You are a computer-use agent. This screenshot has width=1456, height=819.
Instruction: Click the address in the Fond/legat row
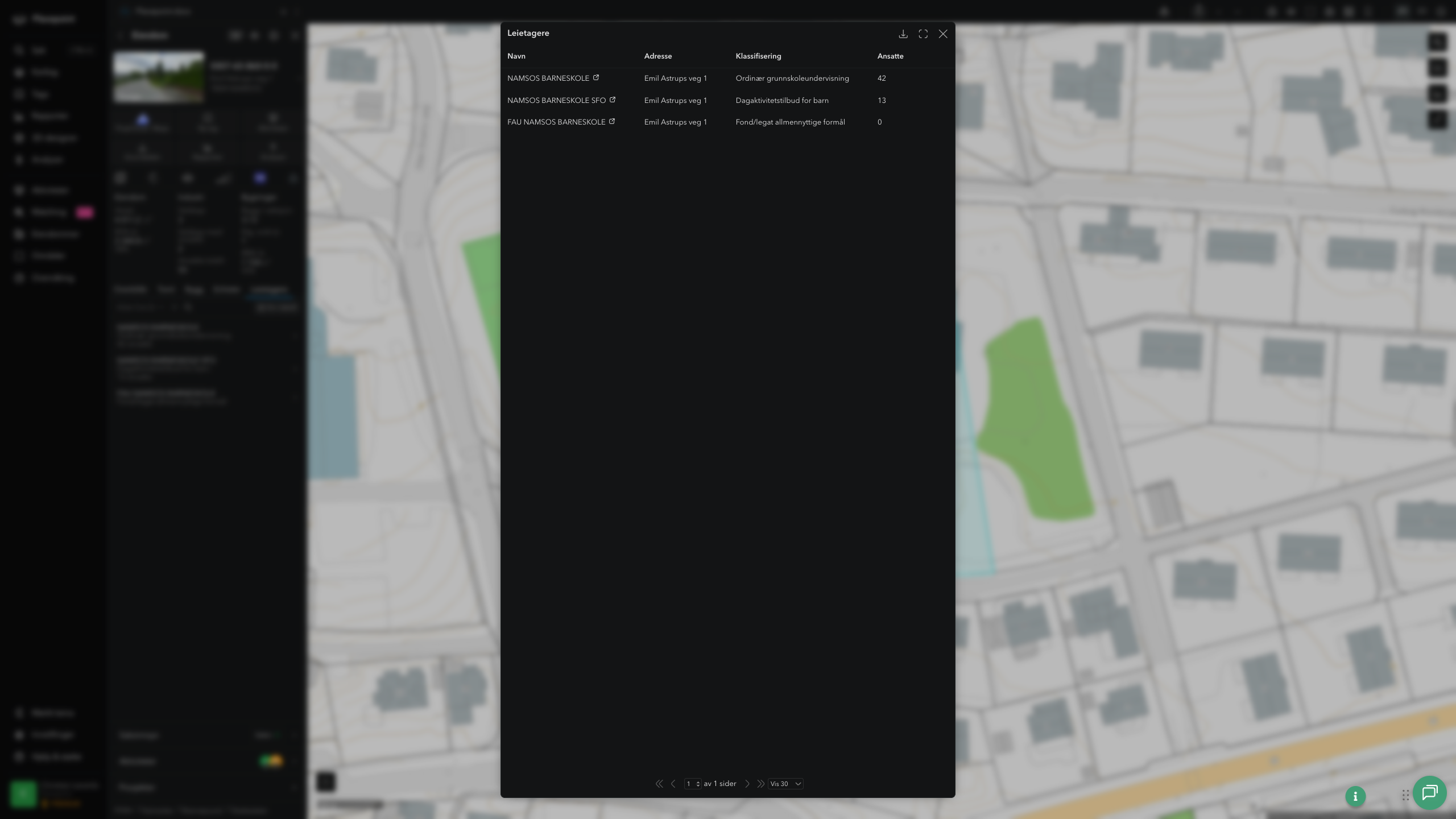pos(676,122)
